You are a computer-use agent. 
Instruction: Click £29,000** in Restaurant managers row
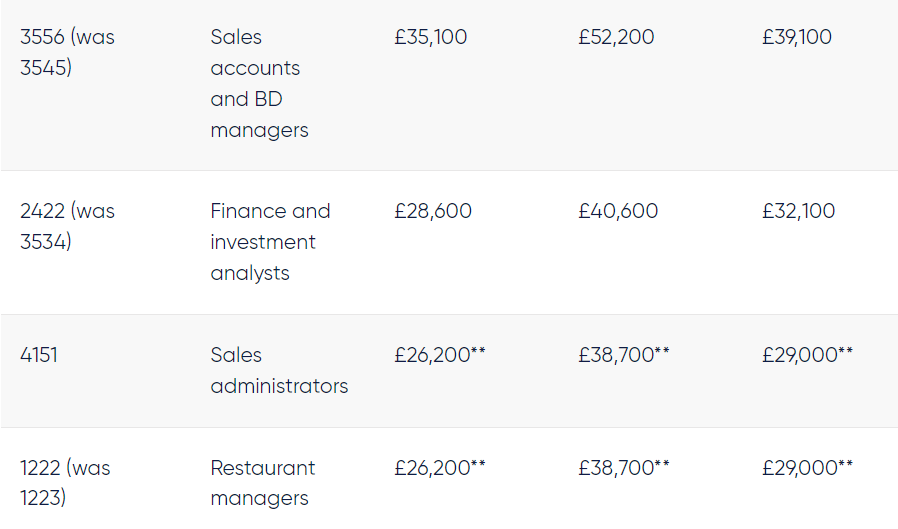[x=808, y=468]
